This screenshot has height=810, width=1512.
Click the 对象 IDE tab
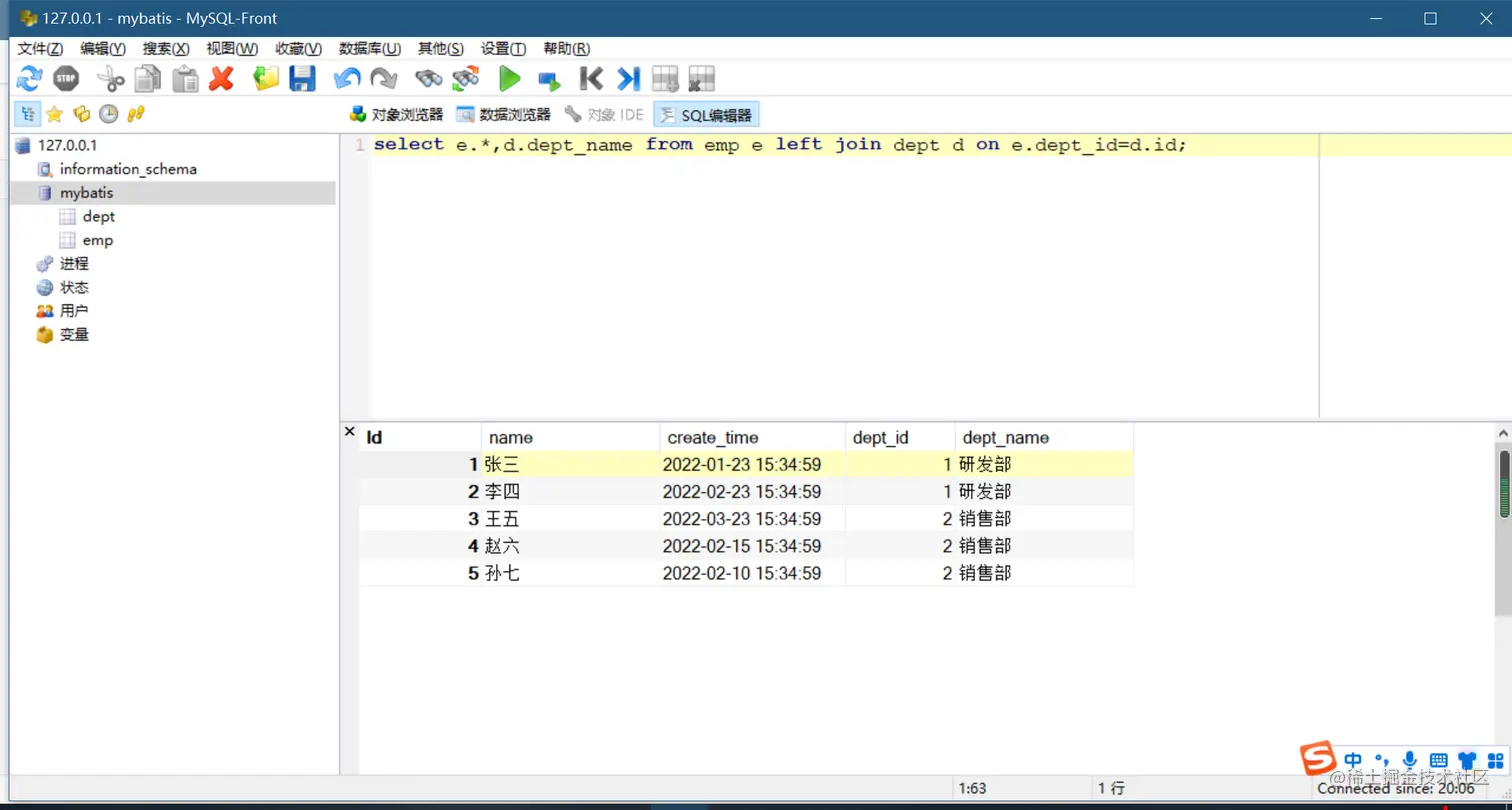tap(604, 115)
